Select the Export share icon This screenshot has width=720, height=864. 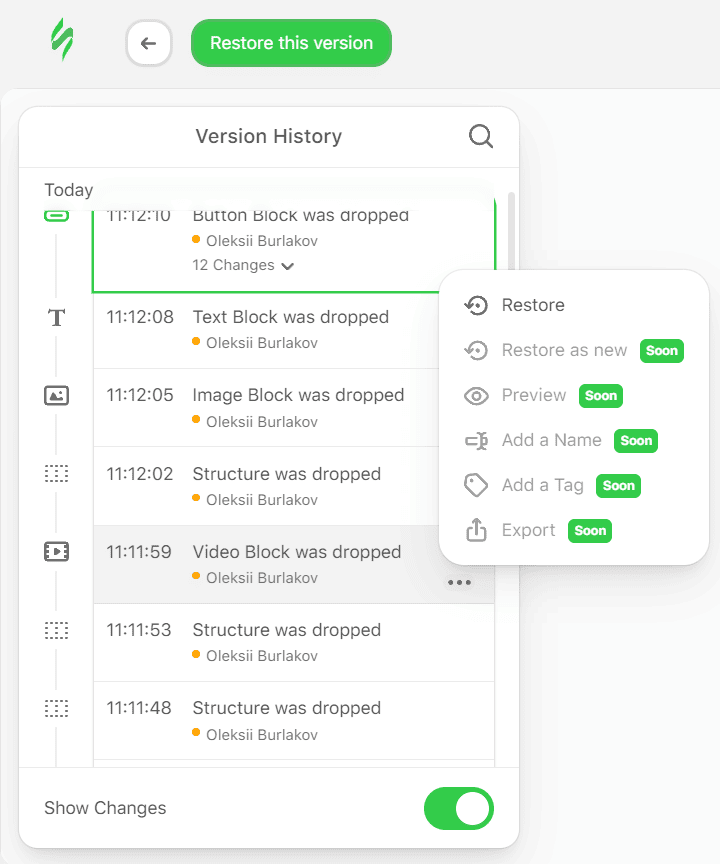[x=477, y=530]
